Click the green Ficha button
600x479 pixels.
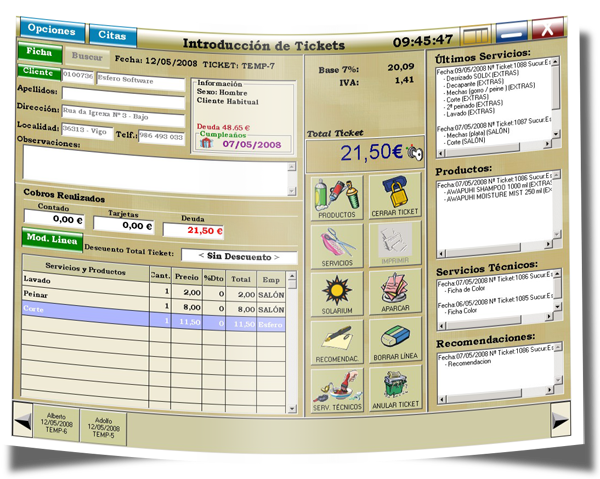[40, 52]
